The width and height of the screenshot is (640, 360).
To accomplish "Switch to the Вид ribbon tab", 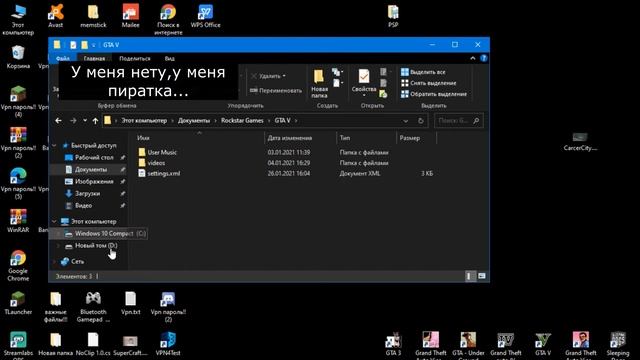I will (170, 58).
